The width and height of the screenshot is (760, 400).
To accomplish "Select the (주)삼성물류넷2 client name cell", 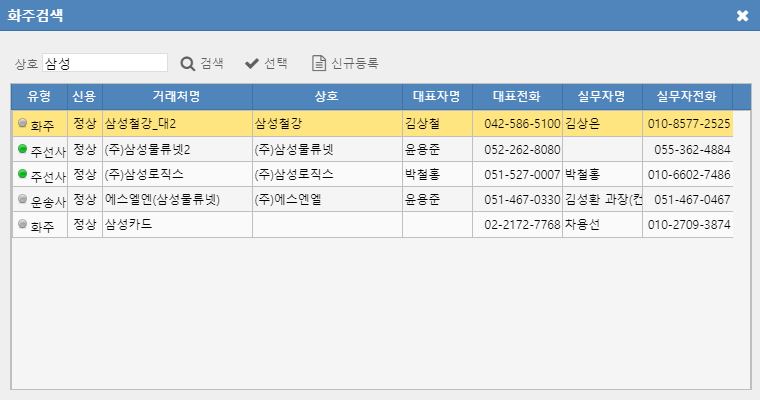I will [x=177, y=149].
